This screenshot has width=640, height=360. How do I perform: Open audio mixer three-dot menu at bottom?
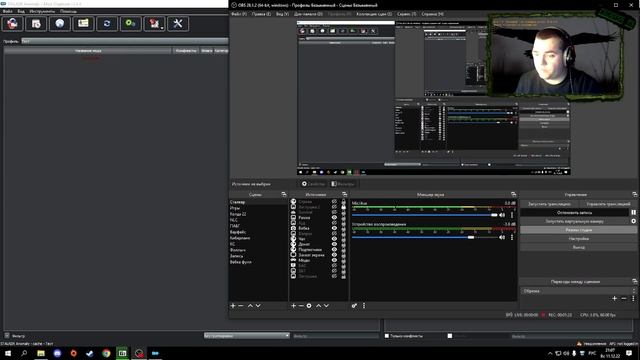(x=364, y=306)
